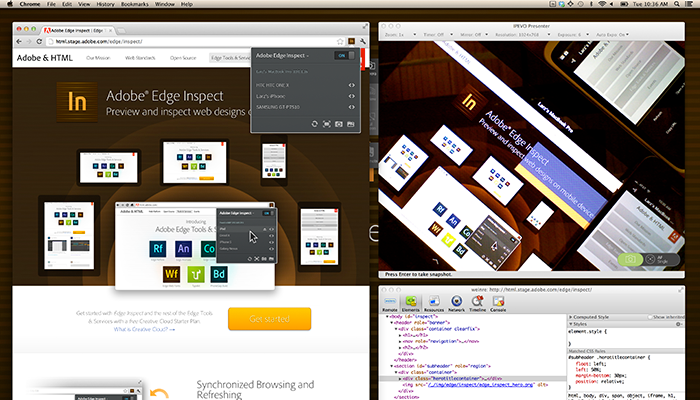This screenshot has height=400, width=700.
Task: Open Chrome's wrench settings menu
Action: (x=363, y=42)
